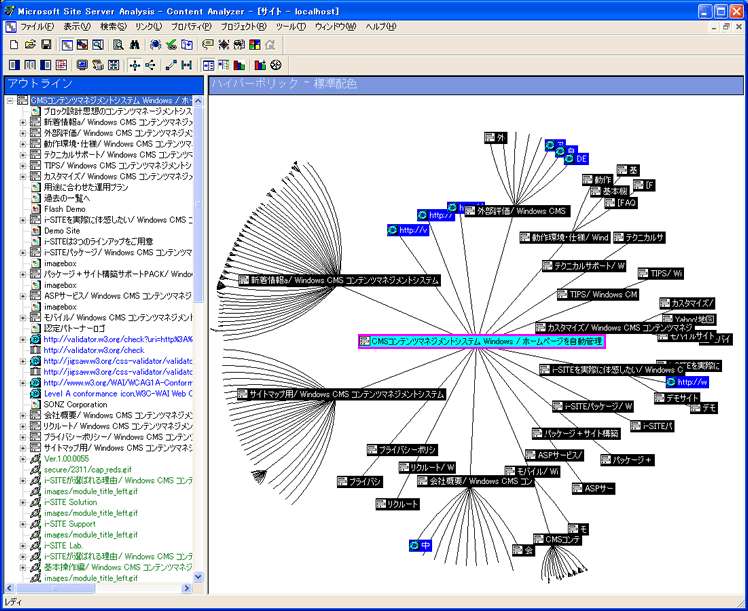Screen dimensions: 748x611
Task: Click the yellow speech bubble icon
Action: (208, 45)
